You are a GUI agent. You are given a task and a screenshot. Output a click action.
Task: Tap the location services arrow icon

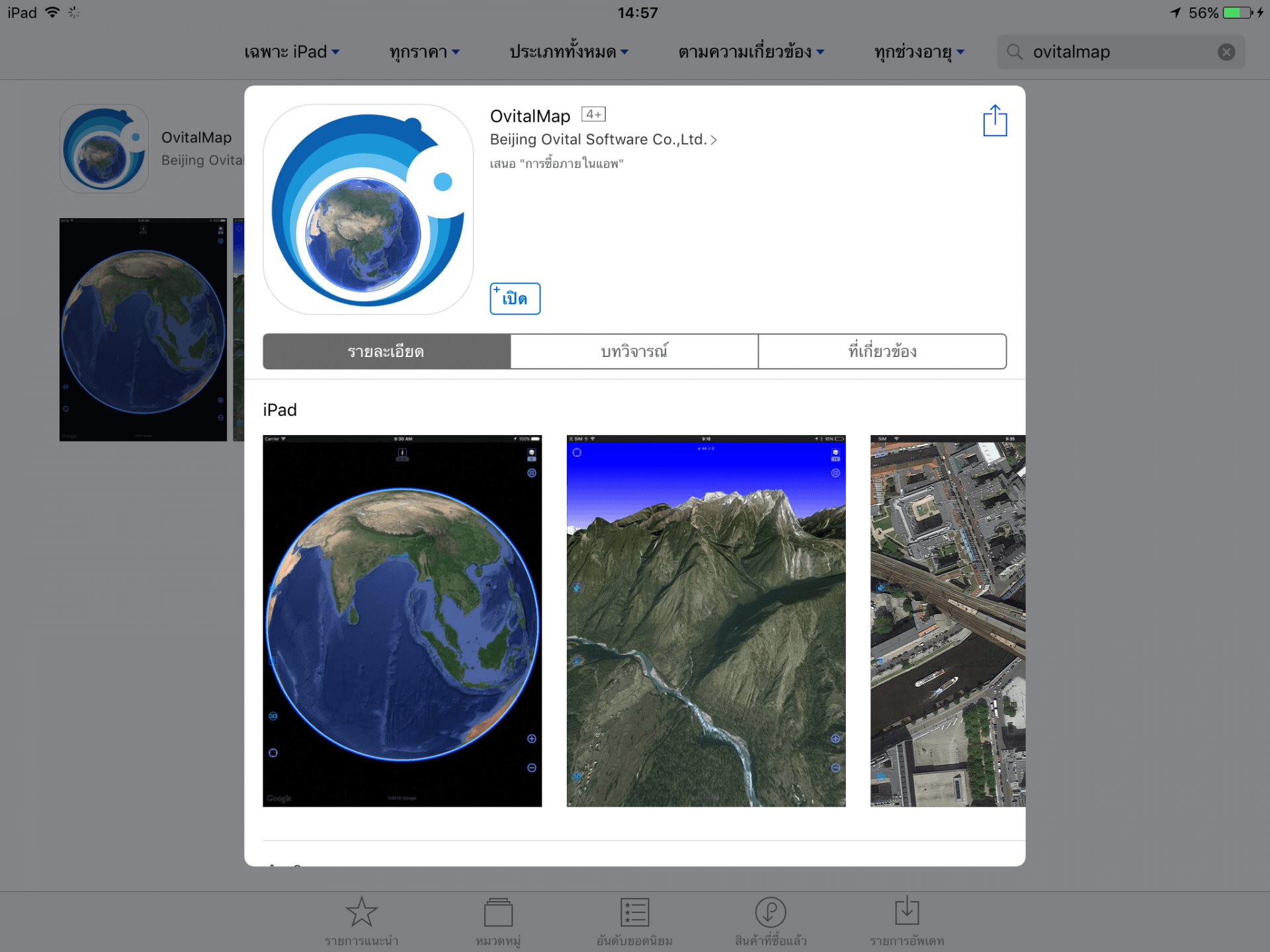(1175, 13)
